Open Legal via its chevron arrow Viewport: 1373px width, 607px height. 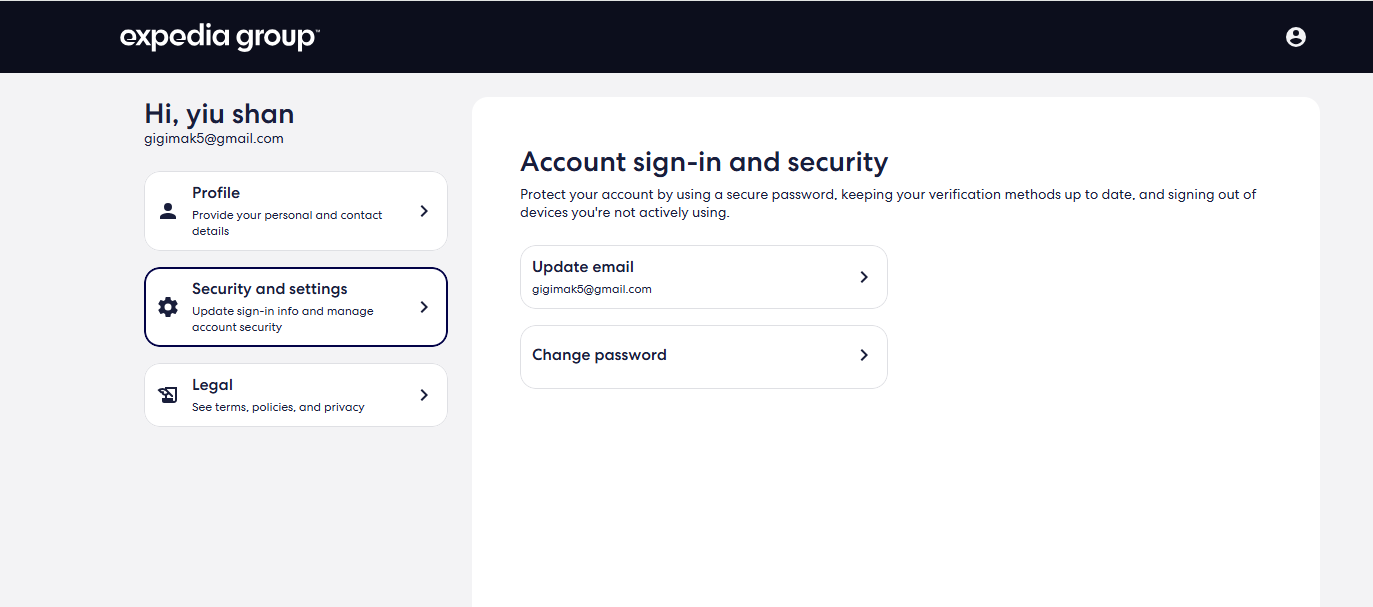424,395
